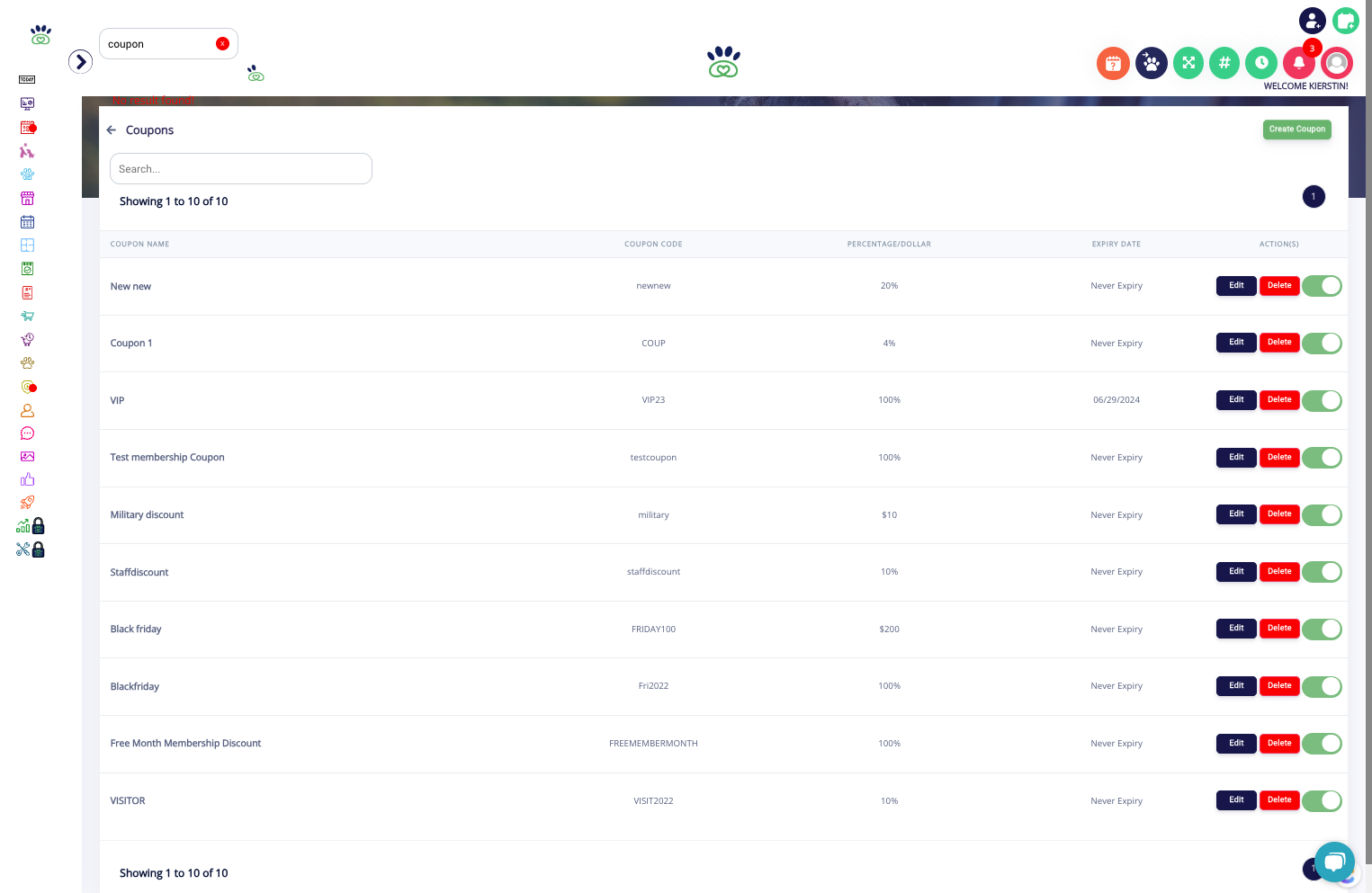The height and width of the screenshot is (893, 1372).
Task: Open the purple cart-with-clock sidebar icon
Action: point(27,339)
